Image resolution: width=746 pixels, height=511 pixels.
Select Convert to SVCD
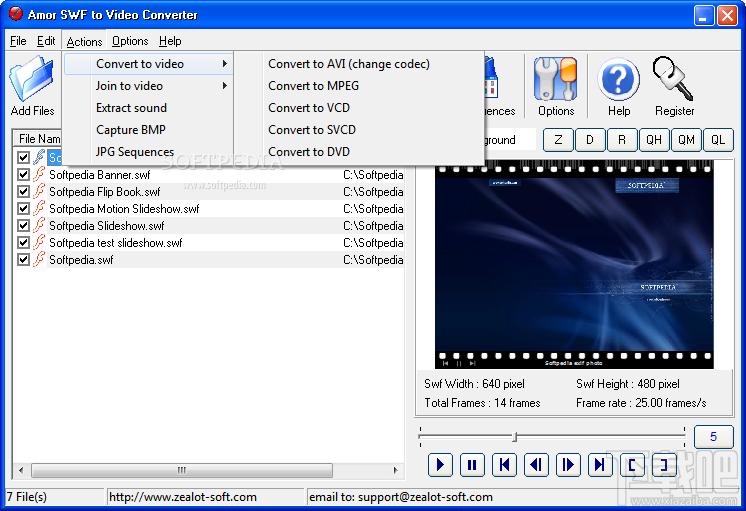pyautogui.click(x=312, y=130)
